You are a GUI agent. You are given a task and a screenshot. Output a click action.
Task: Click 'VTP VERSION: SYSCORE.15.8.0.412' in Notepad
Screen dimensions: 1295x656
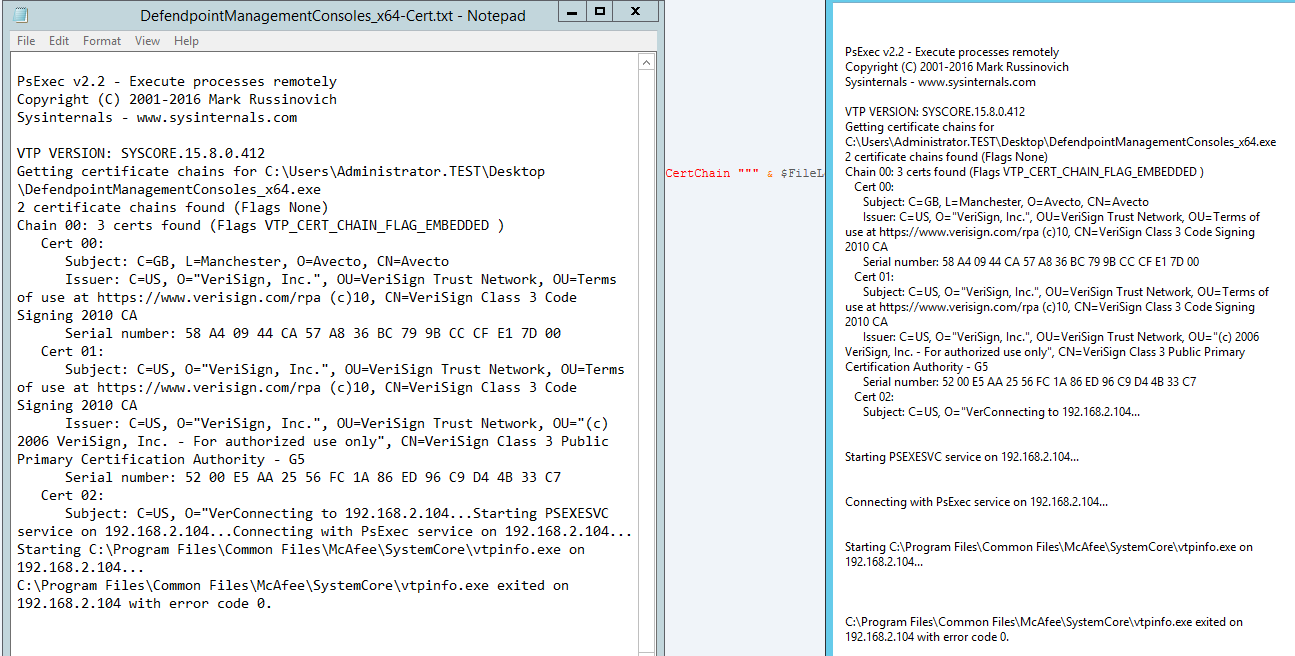tap(141, 154)
